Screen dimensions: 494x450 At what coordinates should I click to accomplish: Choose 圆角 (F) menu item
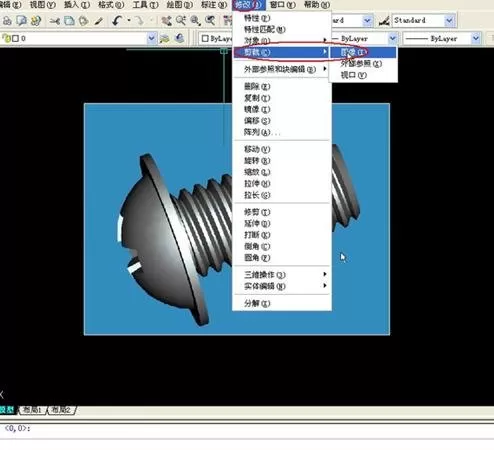pyautogui.click(x=282, y=257)
